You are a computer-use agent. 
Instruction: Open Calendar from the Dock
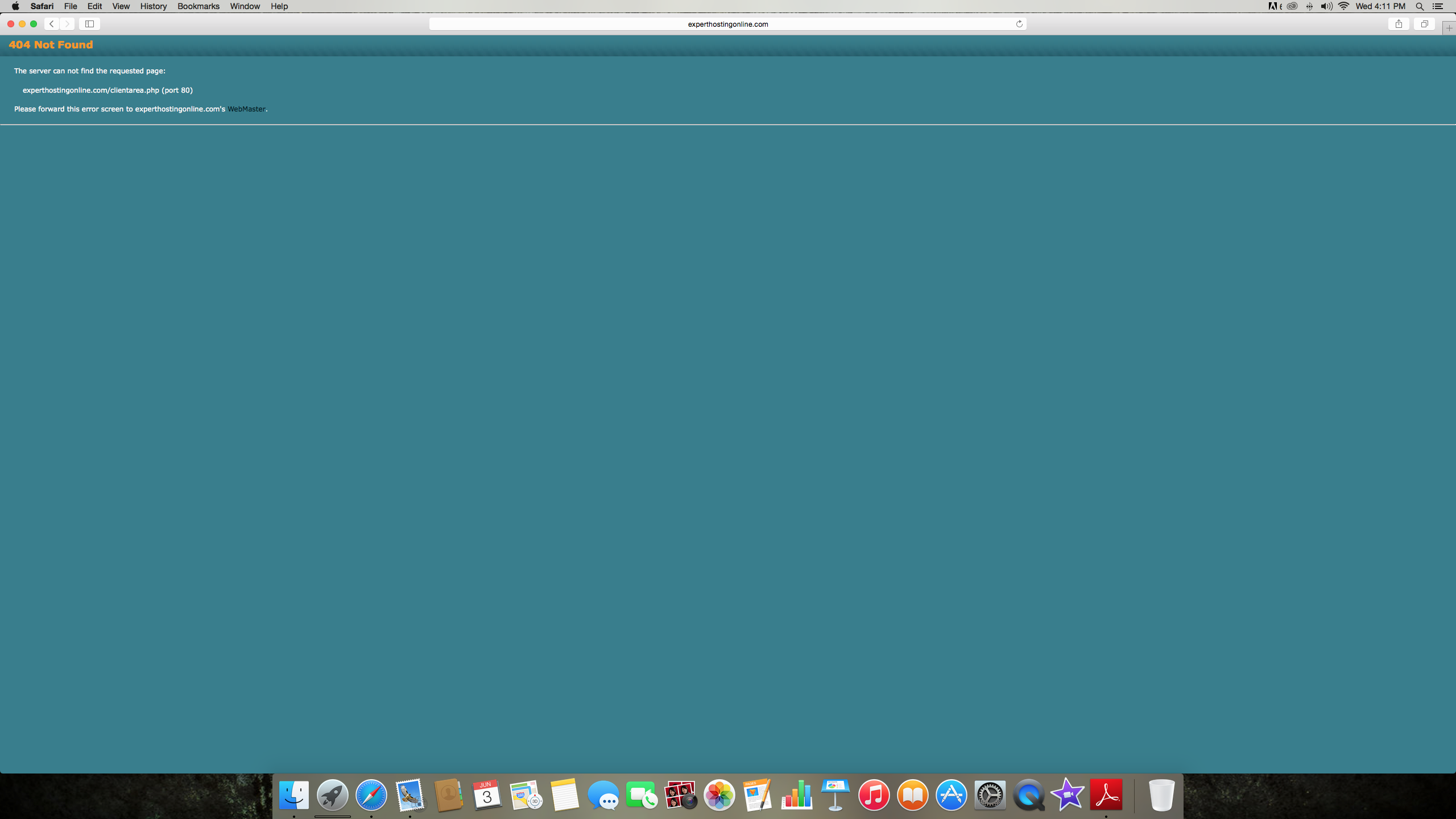(x=487, y=795)
